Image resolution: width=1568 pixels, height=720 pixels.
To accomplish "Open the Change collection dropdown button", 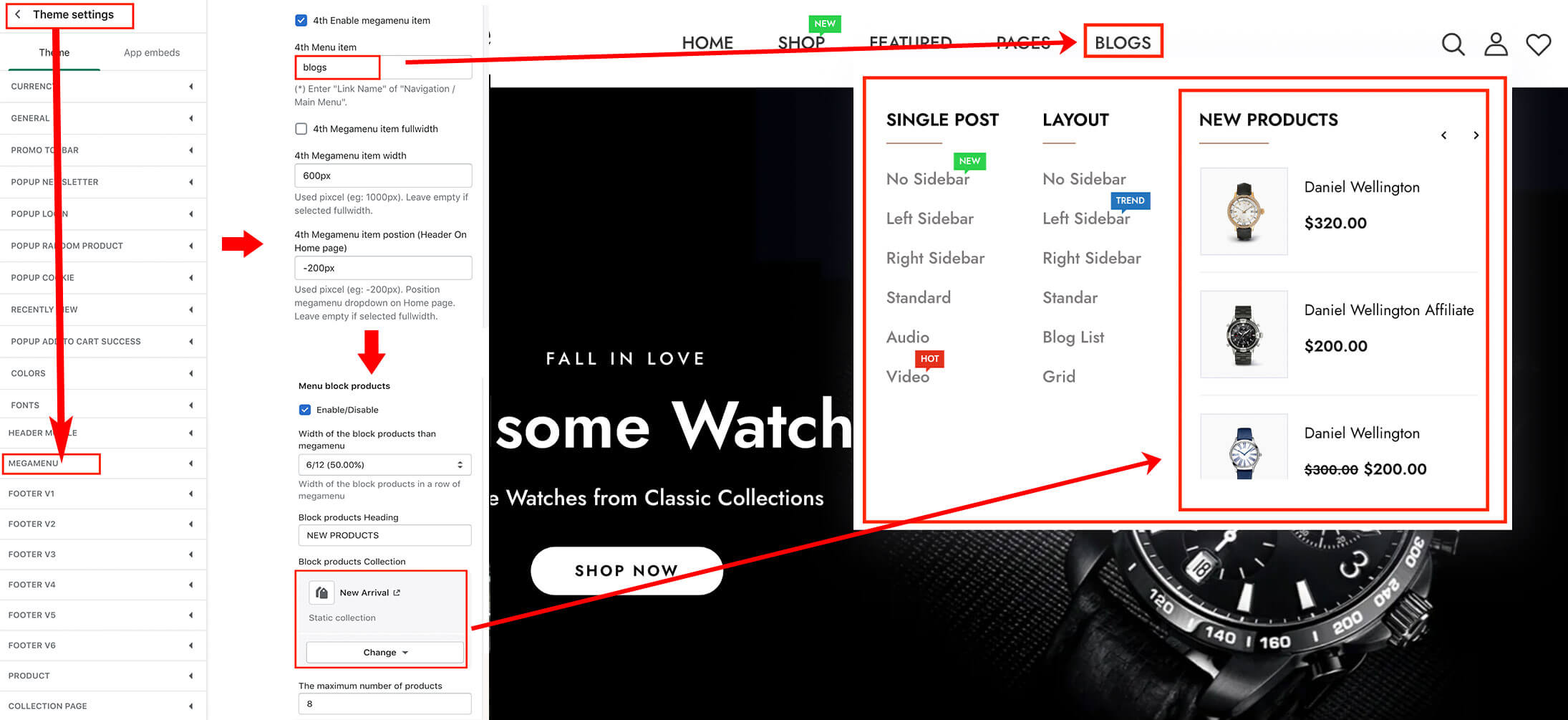I will click(385, 653).
